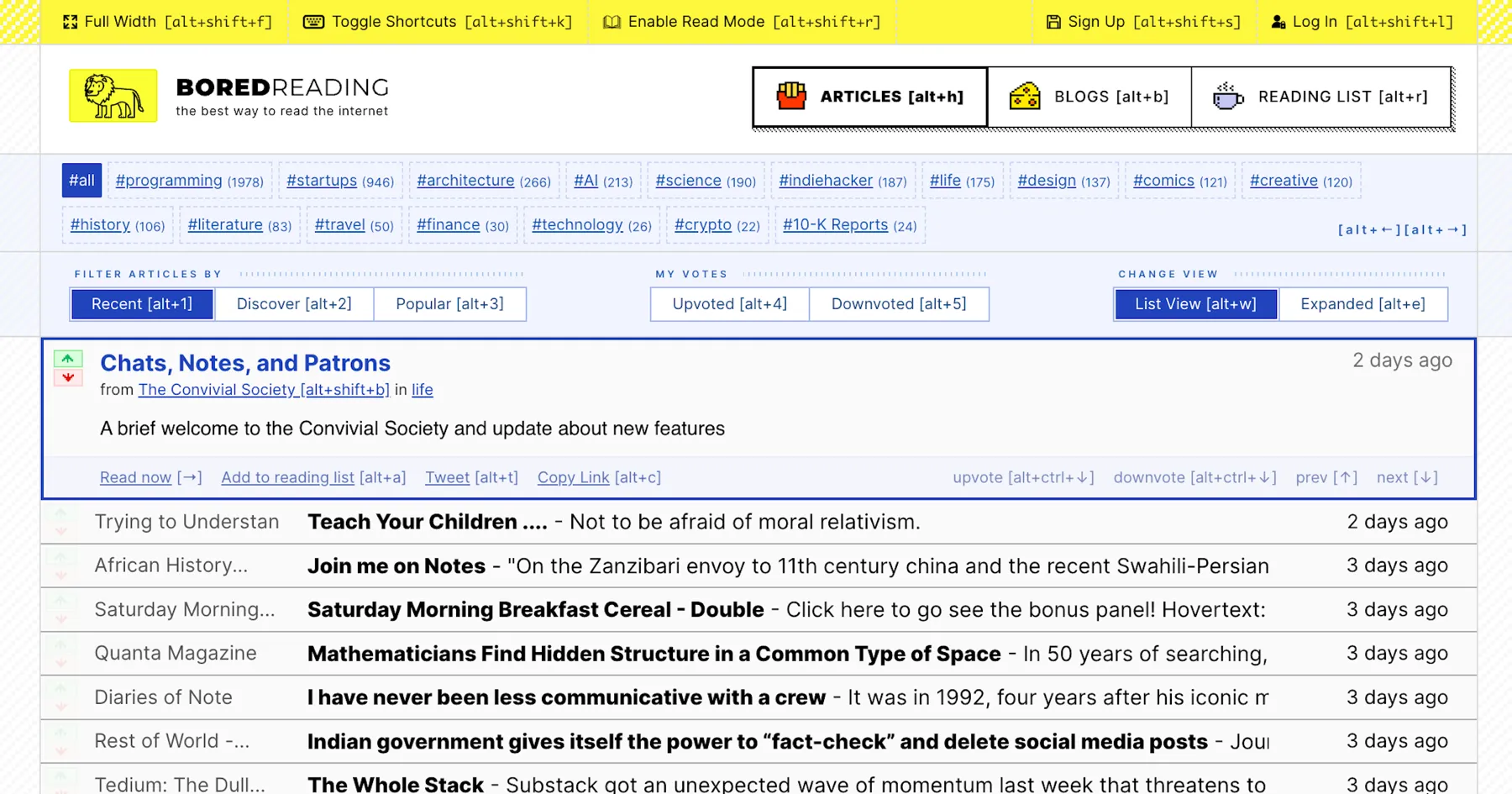Click the life category link
The height and width of the screenshot is (794, 1512).
coord(423,390)
